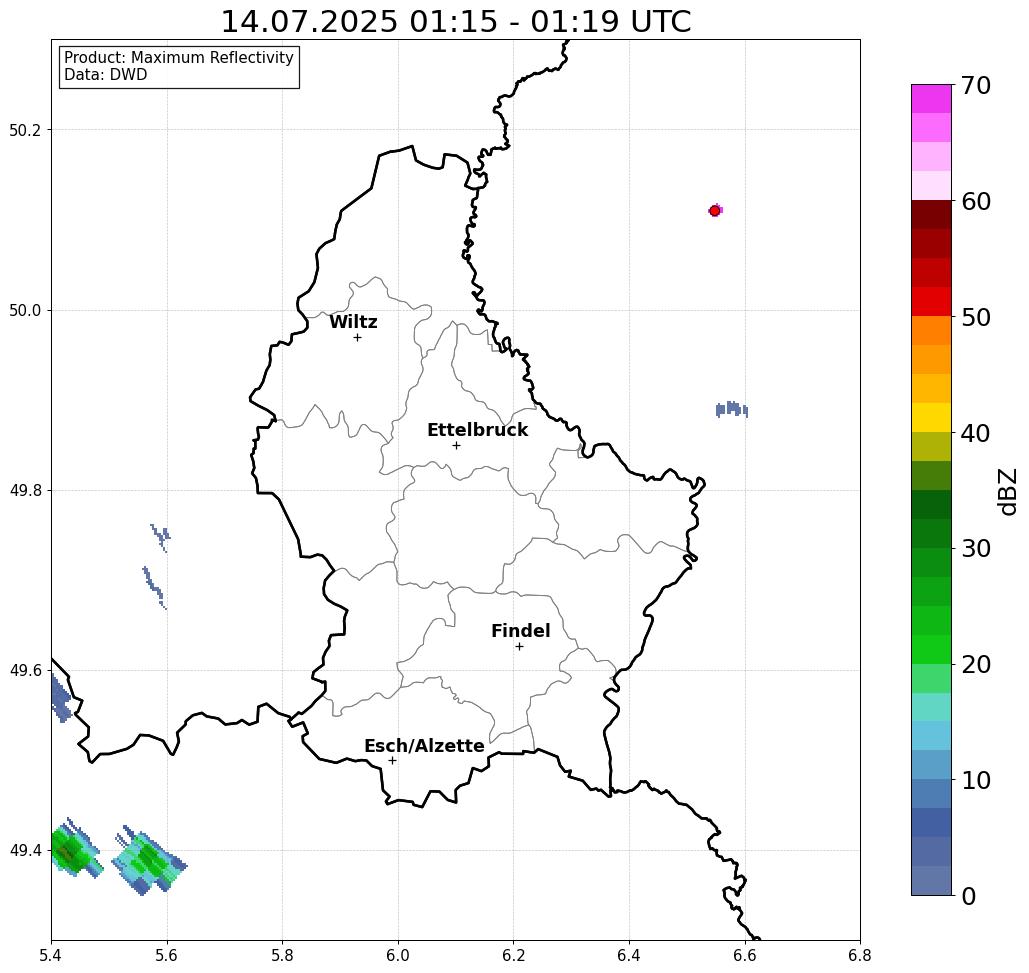Click the red high-reflectivity dot on the map

(x=715, y=211)
